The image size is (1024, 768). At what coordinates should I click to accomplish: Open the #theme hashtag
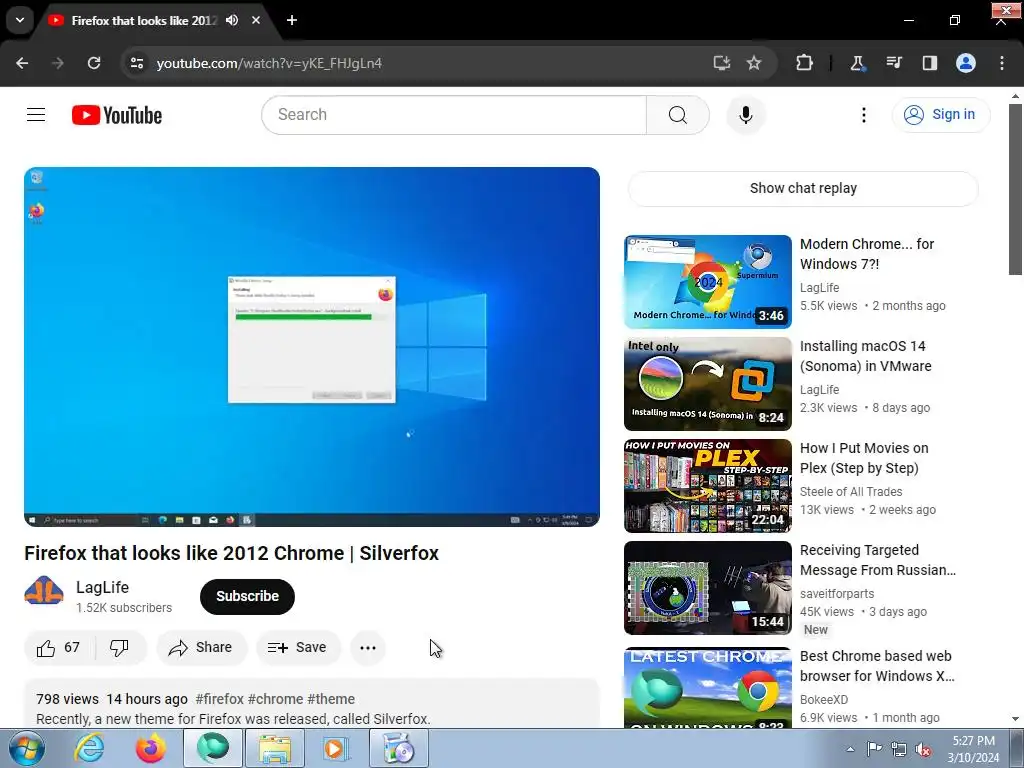(x=330, y=699)
